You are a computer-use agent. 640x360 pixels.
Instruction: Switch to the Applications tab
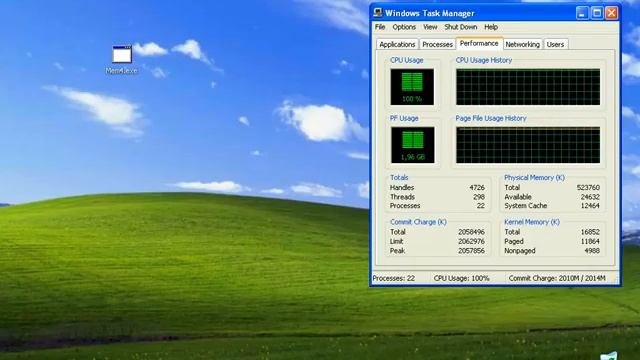coord(397,44)
